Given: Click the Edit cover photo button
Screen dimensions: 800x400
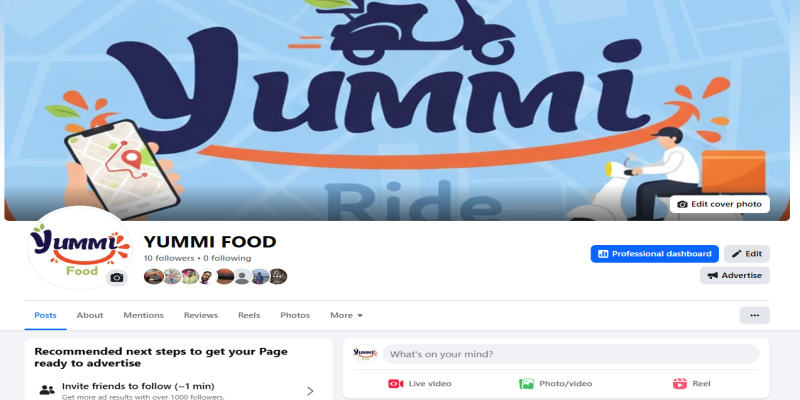Looking at the screenshot, I should pos(719,204).
